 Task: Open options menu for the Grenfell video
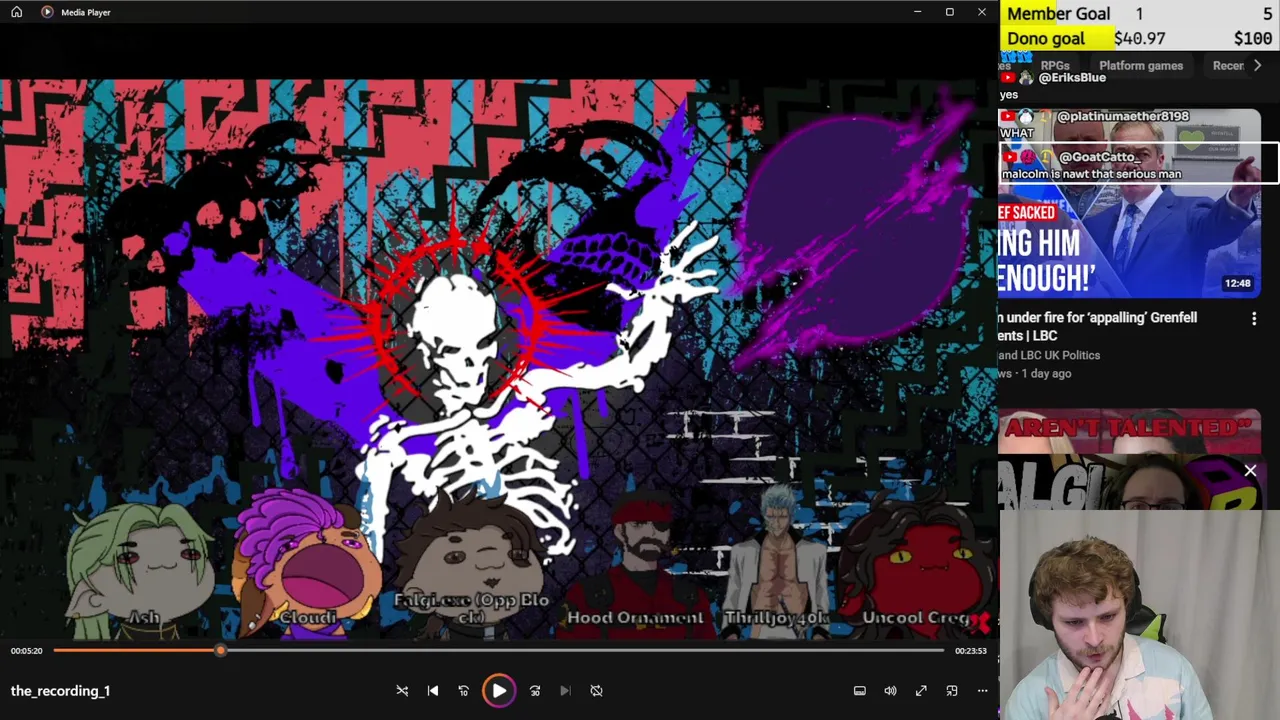pyautogui.click(x=1254, y=319)
